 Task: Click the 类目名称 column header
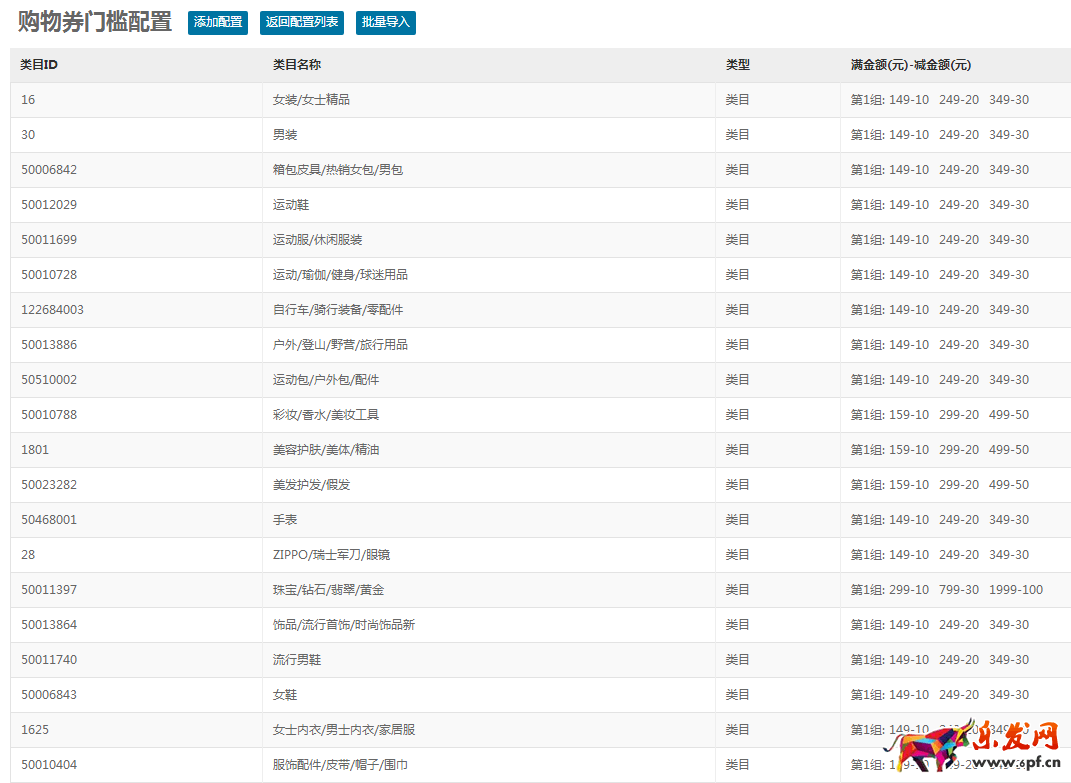coord(297,65)
